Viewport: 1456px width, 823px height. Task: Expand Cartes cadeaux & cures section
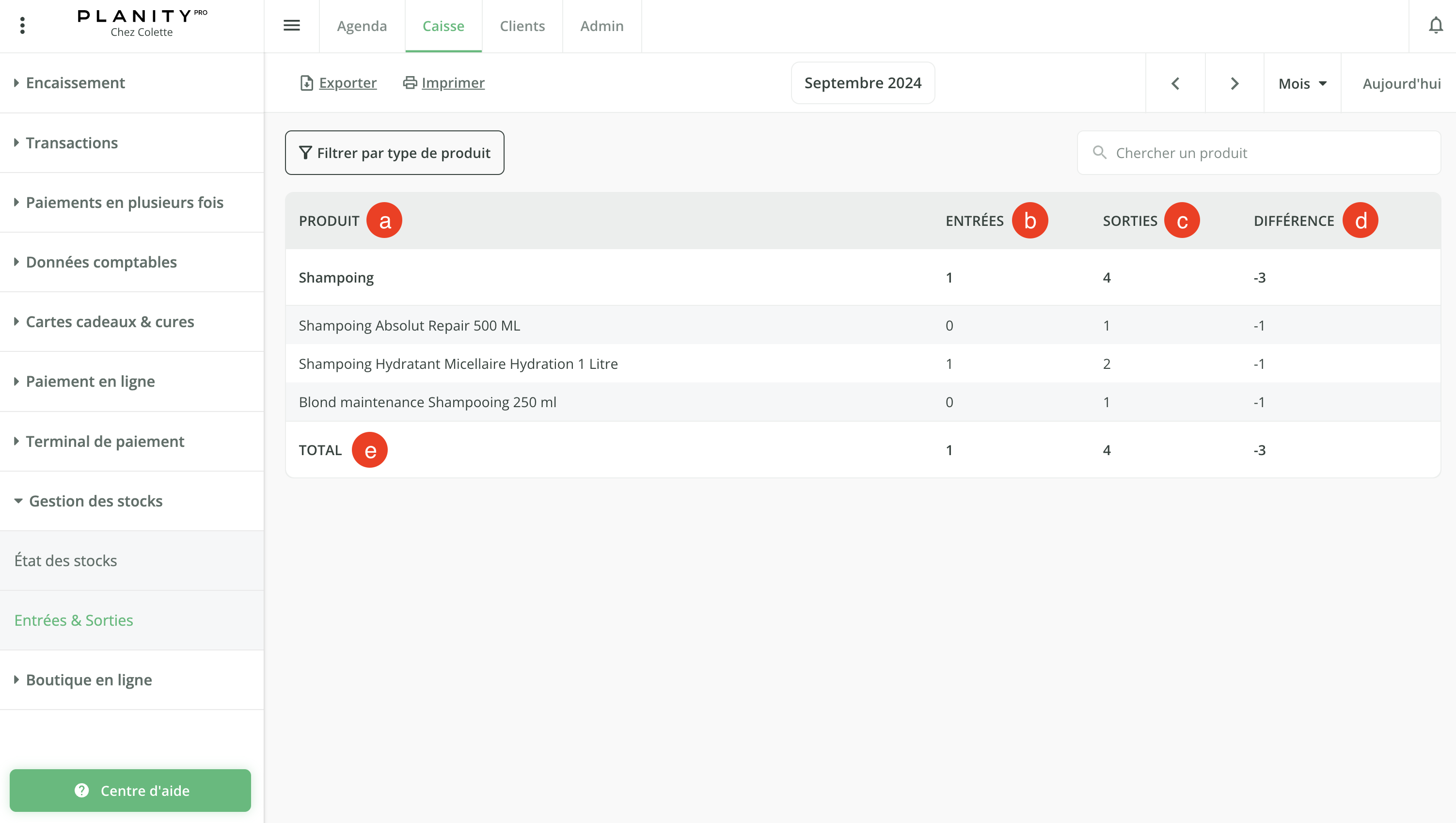110,322
